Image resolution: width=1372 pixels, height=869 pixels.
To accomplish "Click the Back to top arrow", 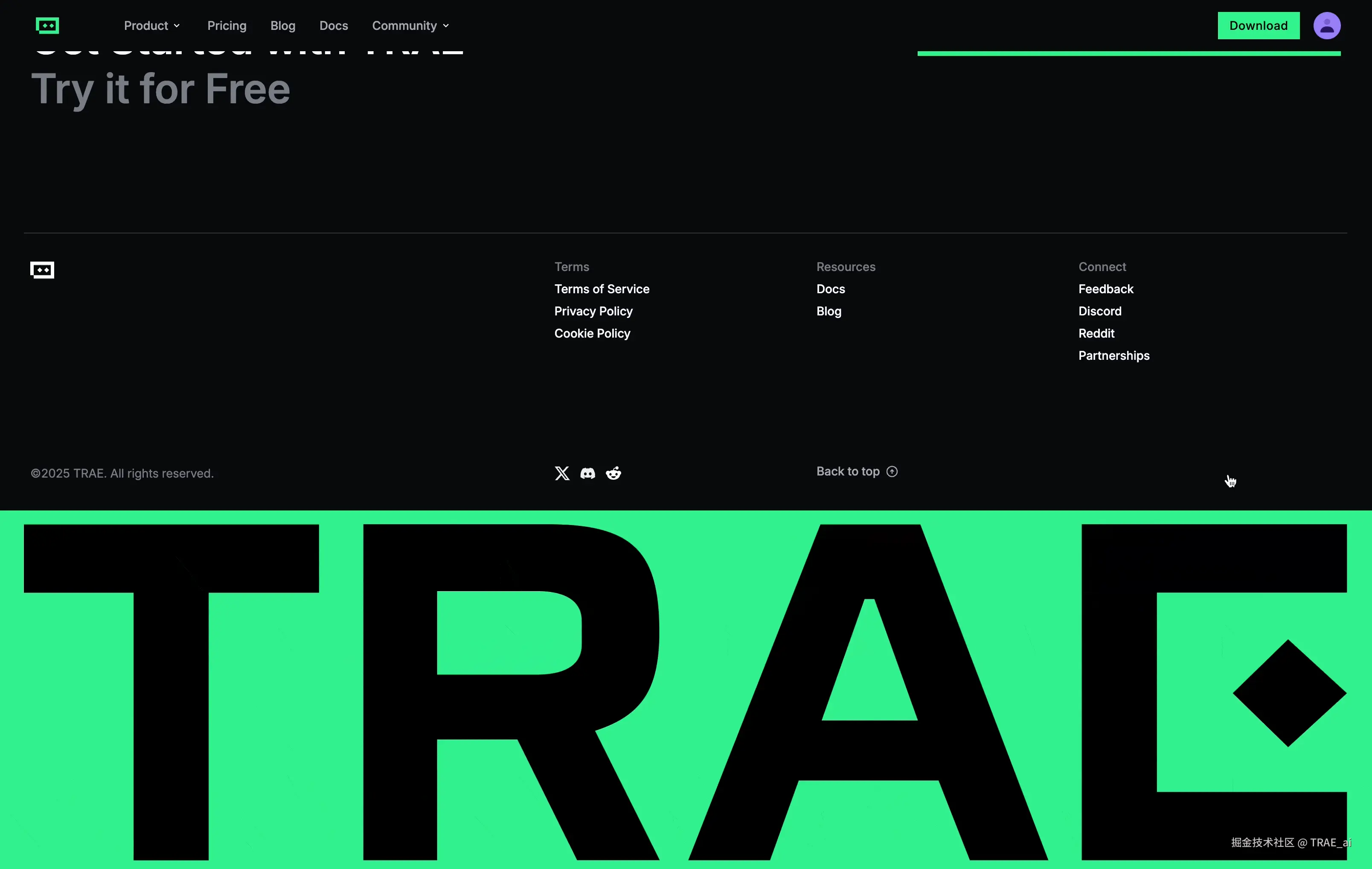I will coord(892,472).
